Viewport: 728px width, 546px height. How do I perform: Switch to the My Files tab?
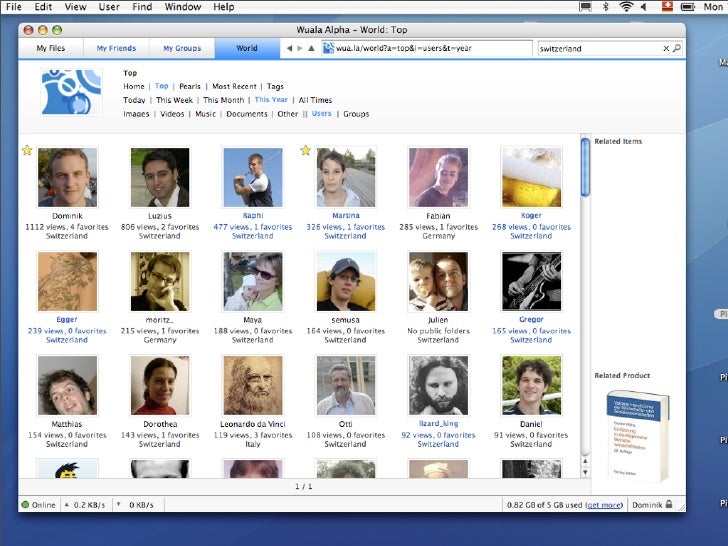[51, 48]
